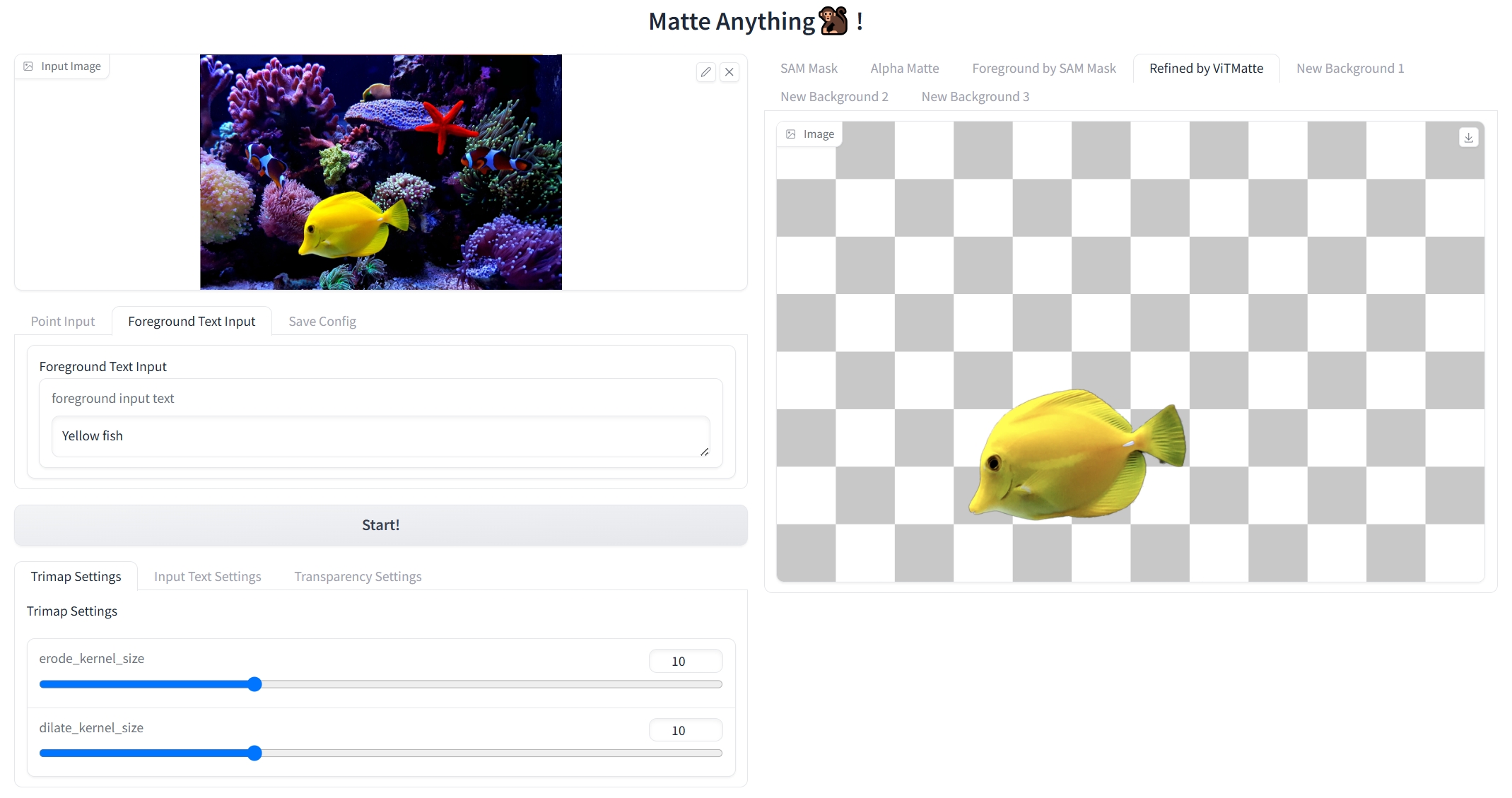Image resolution: width=1512 pixels, height=798 pixels.
Task: Switch to the SAM Mask tab
Action: point(809,69)
